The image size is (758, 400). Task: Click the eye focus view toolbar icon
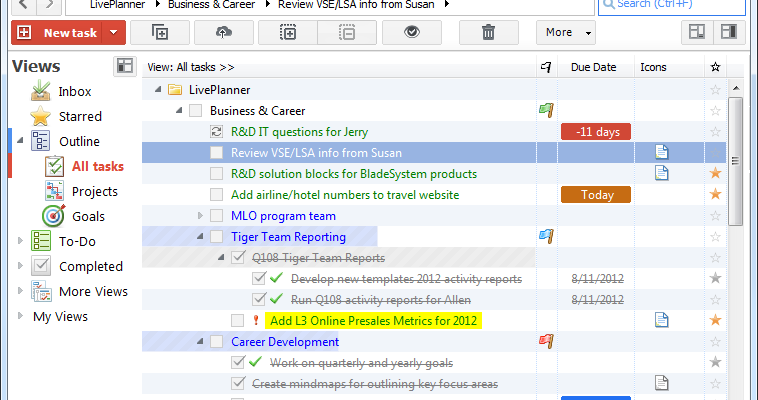[x=410, y=32]
